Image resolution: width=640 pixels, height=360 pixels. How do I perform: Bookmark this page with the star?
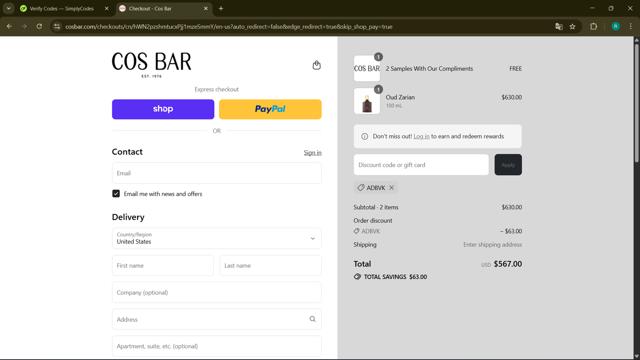573,27
